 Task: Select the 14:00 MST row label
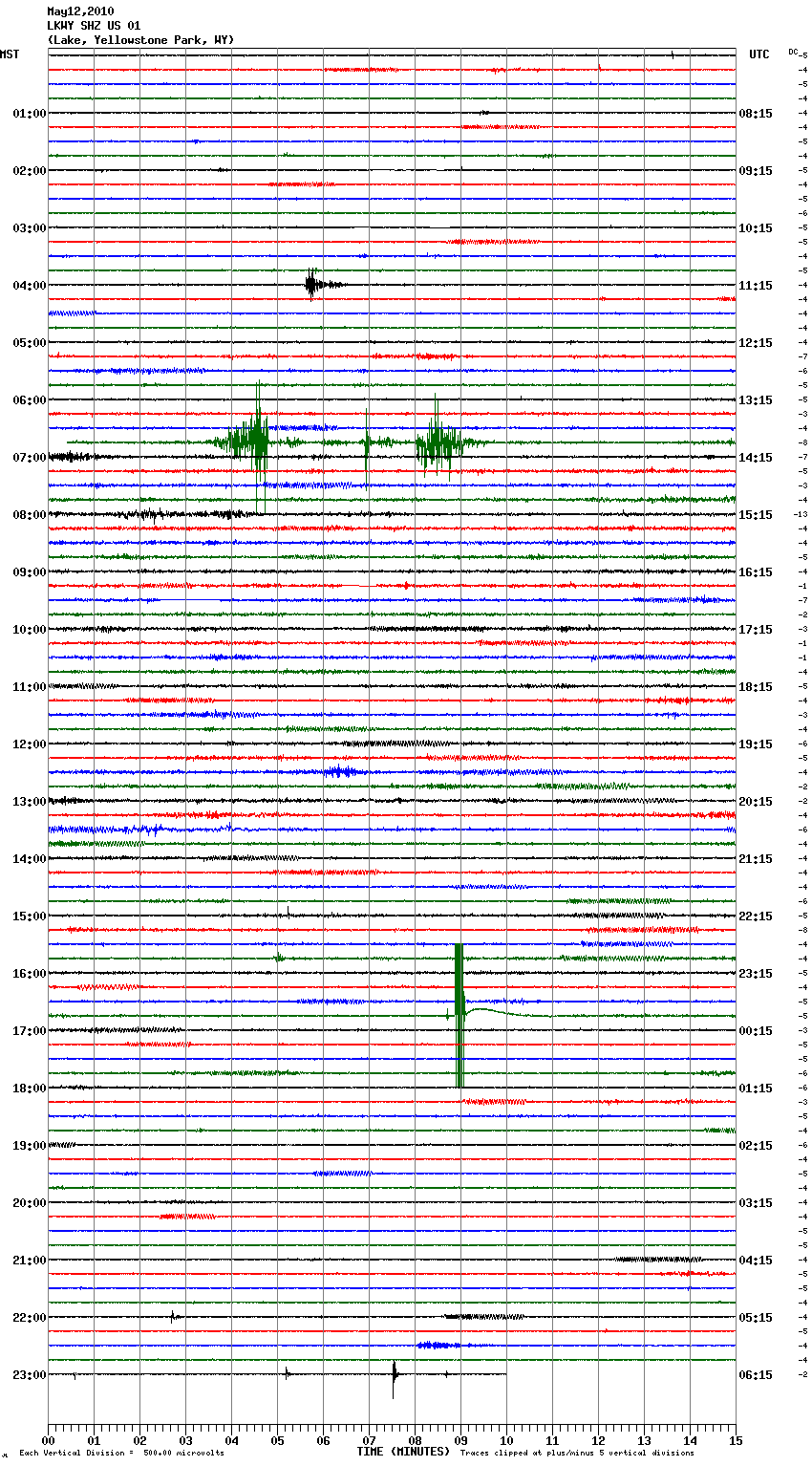(x=30, y=859)
